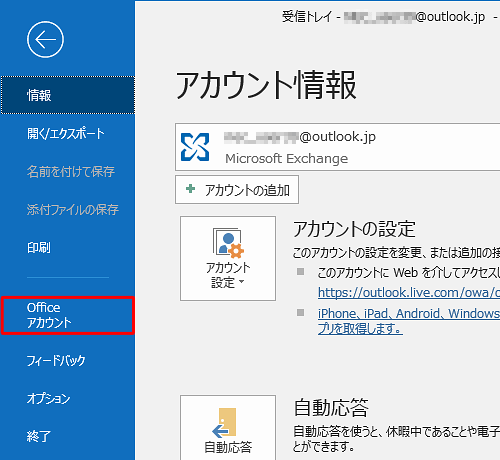The image size is (500, 460).
Task: Click the automatic reply door-arrow icon
Action: click(x=224, y=423)
